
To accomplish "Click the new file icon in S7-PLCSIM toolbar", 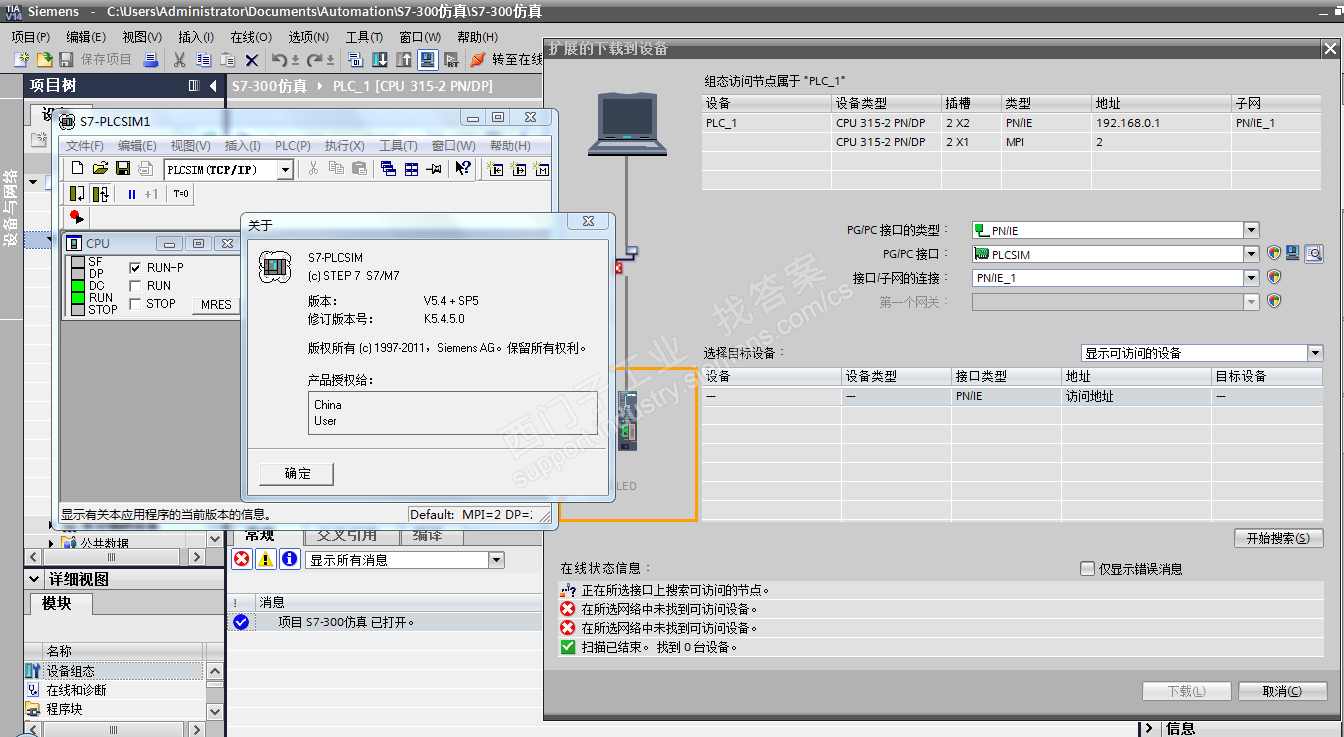I will [78, 169].
